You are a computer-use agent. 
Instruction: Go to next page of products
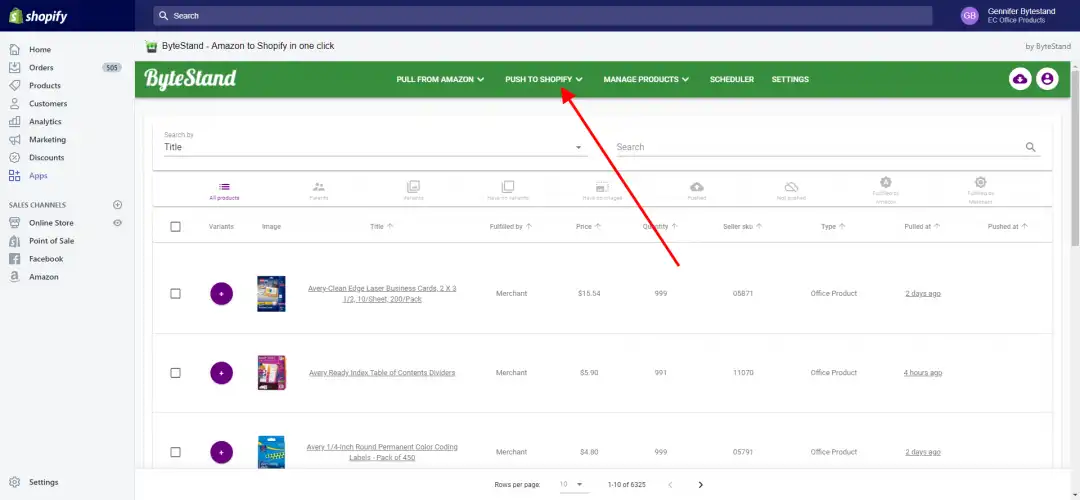(x=700, y=485)
